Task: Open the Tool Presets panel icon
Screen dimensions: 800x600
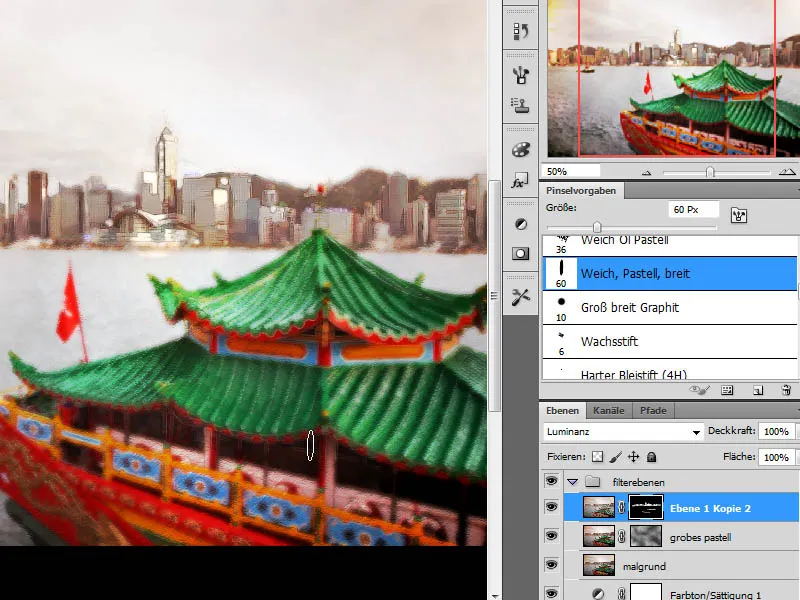Action: (x=520, y=296)
